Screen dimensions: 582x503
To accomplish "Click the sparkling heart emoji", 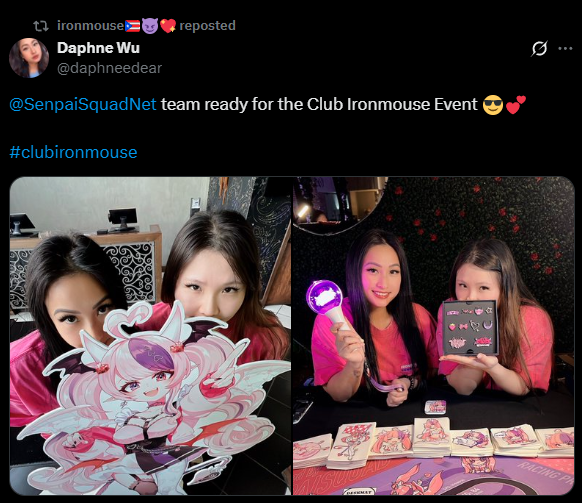I will coord(168,26).
